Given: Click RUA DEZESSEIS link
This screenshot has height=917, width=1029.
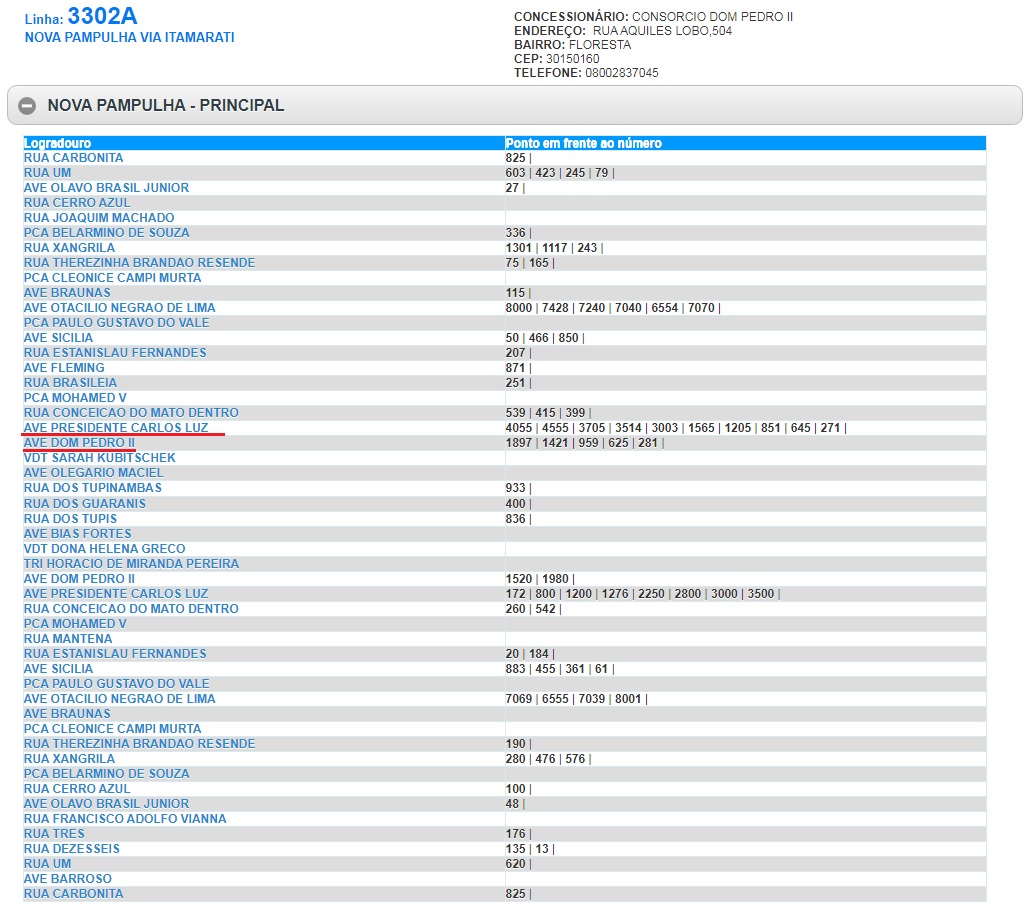Looking at the screenshot, I should (x=72, y=849).
